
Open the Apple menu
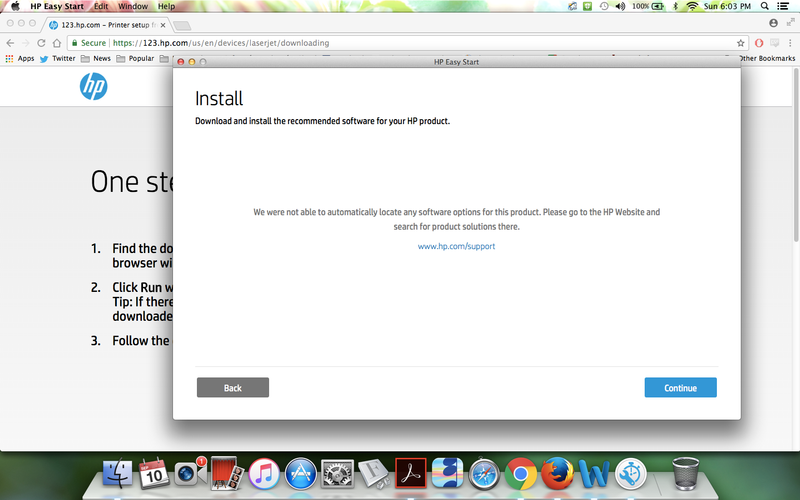click(15, 6)
